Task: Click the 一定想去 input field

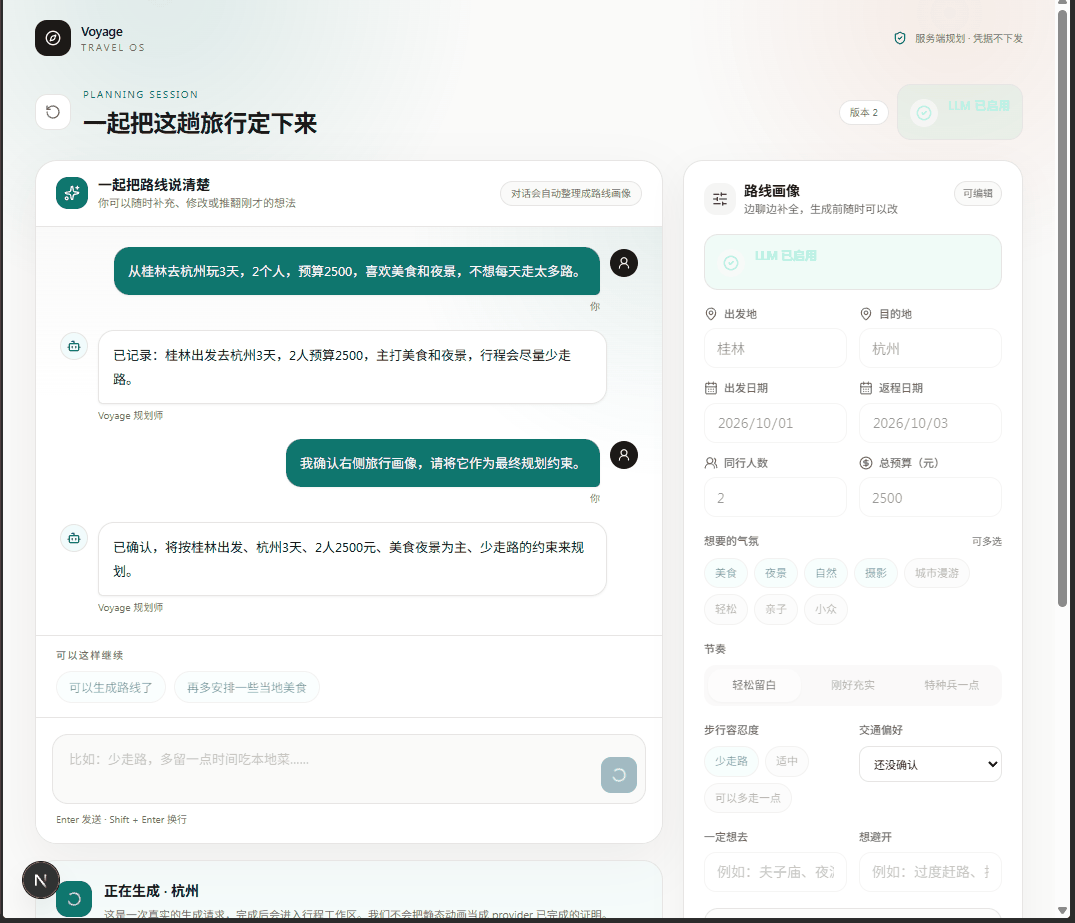Action: [775, 872]
